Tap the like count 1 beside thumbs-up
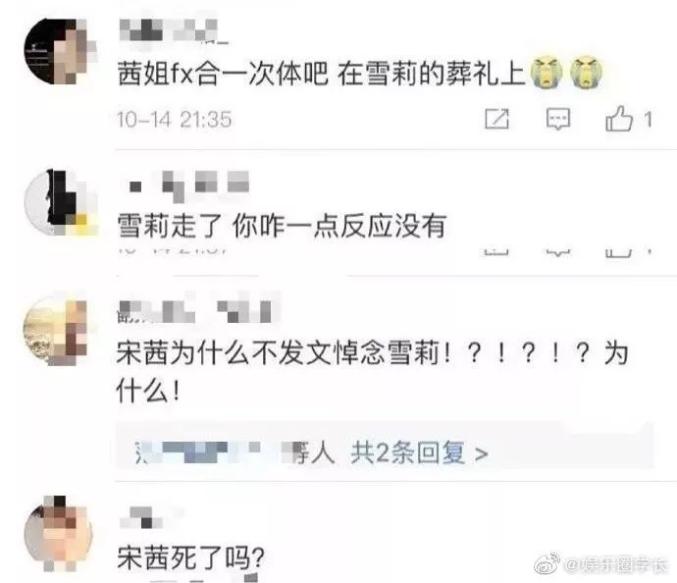The width and height of the screenshot is (677, 583). pos(648,119)
